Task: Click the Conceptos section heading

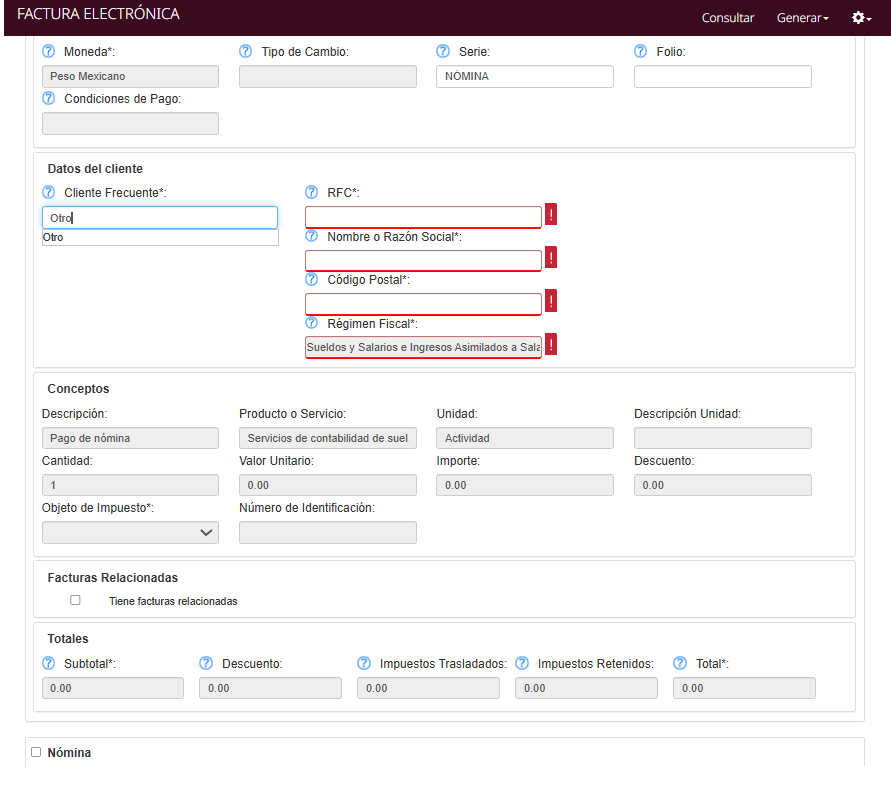Action: tap(78, 389)
